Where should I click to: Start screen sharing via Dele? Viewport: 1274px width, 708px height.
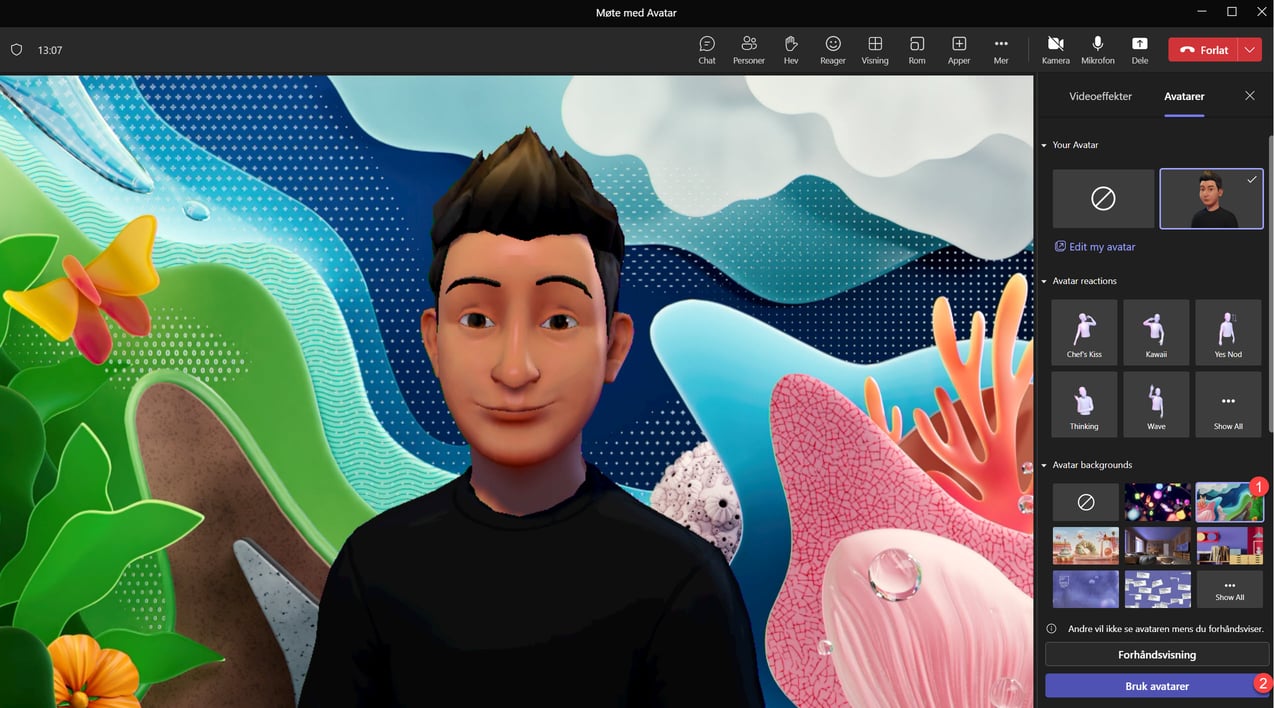(1139, 49)
